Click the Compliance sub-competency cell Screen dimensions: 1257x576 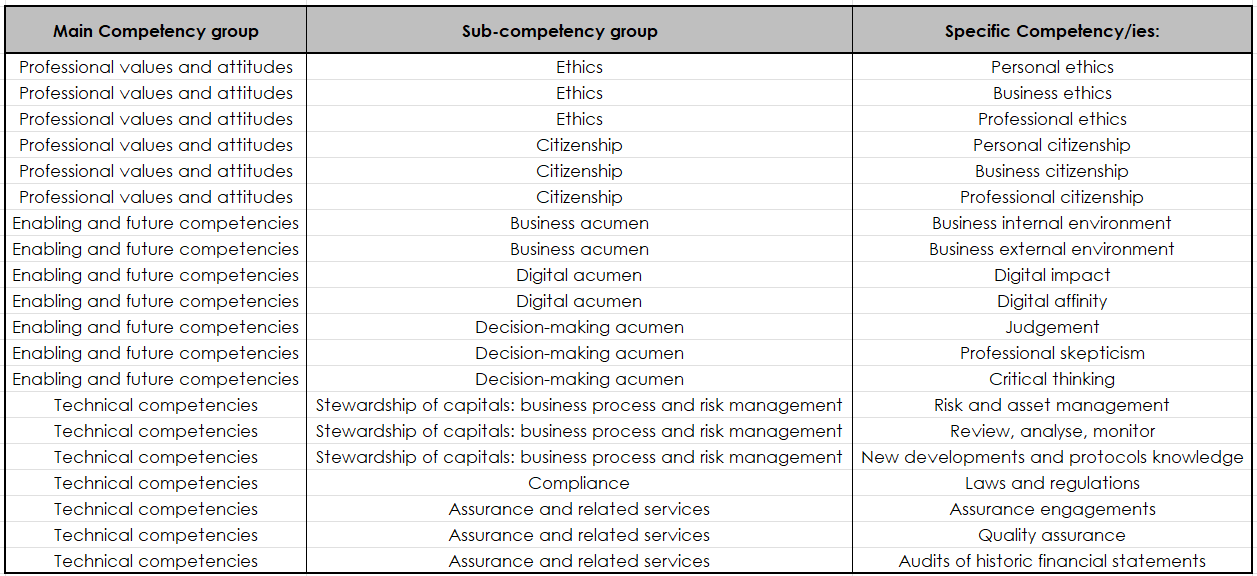click(579, 483)
